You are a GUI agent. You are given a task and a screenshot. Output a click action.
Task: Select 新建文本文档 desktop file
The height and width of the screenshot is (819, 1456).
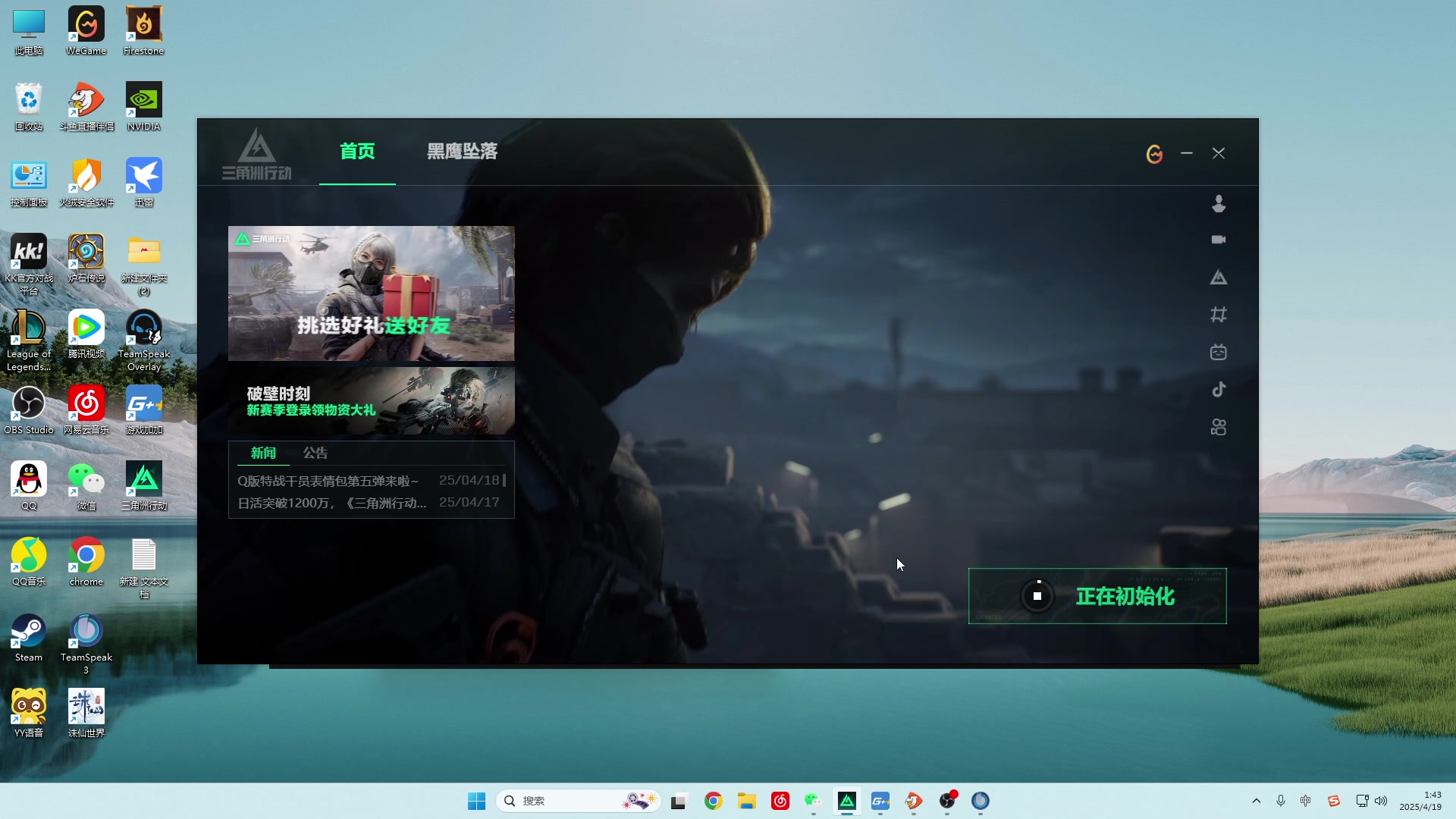pyautogui.click(x=143, y=568)
